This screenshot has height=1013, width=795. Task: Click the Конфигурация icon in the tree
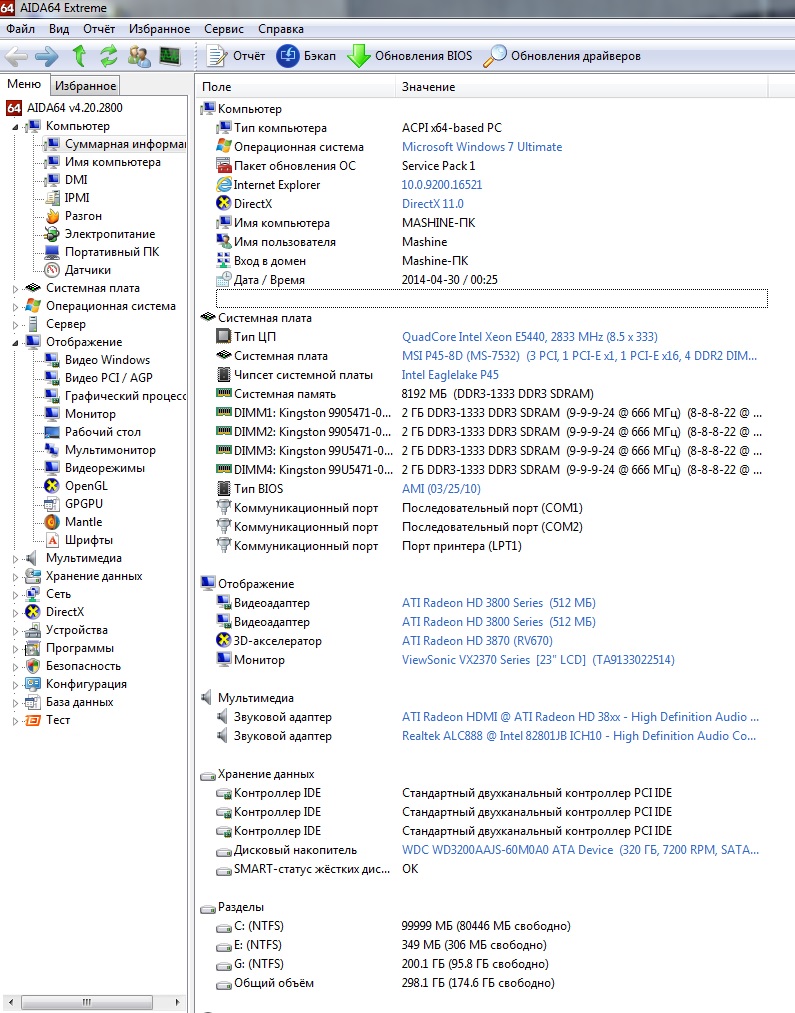(x=33, y=684)
